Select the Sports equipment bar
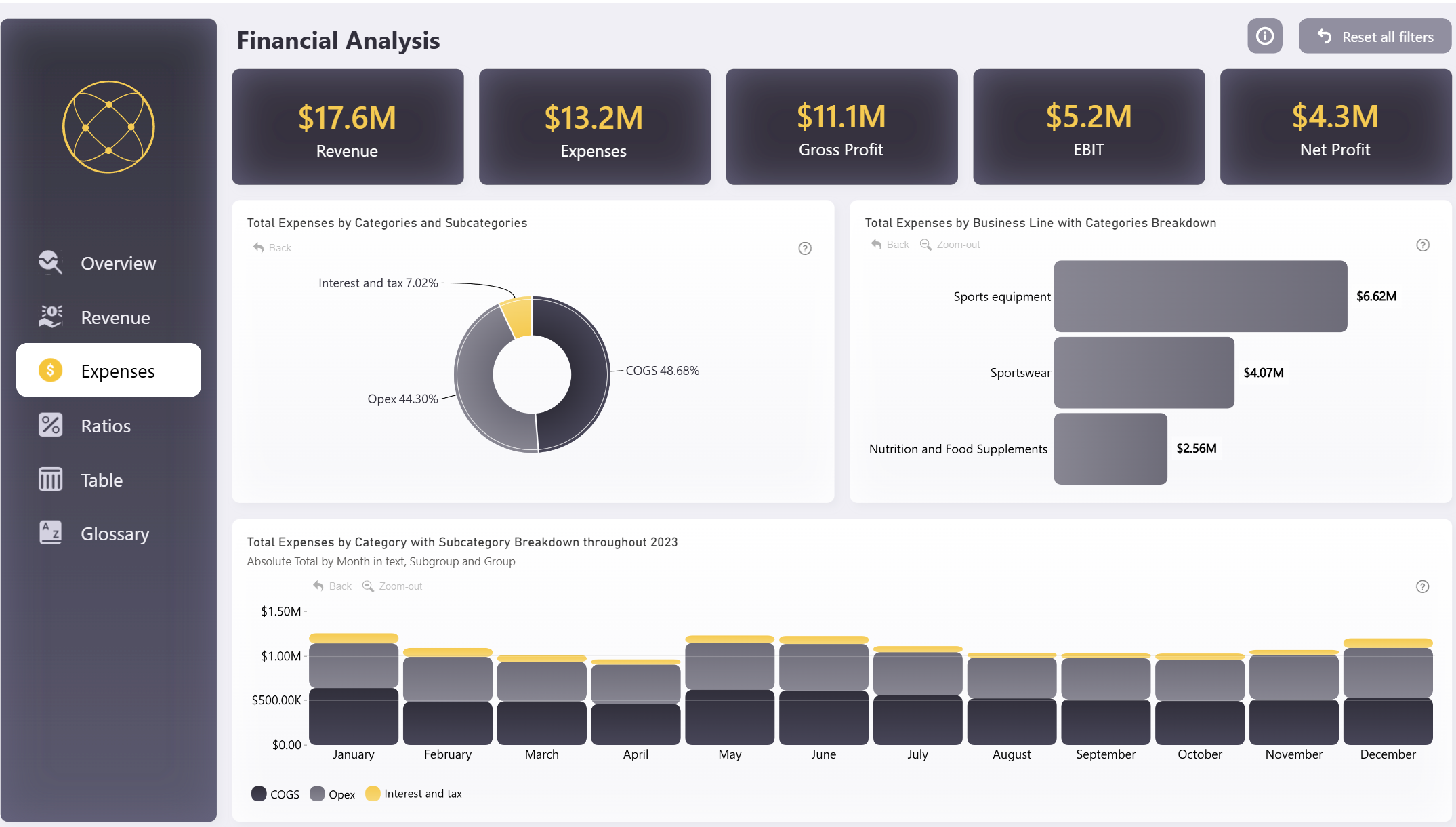Viewport: 1456px width, 827px height. [1200, 296]
